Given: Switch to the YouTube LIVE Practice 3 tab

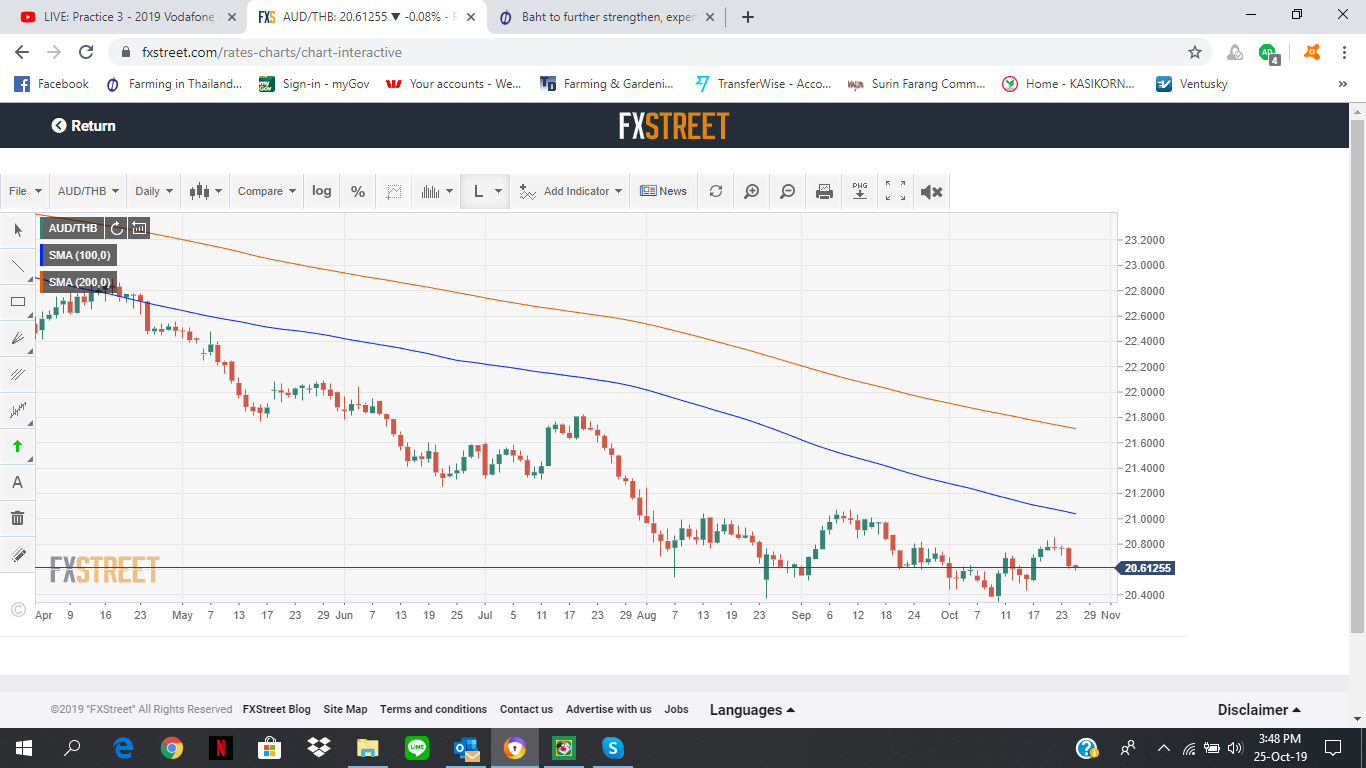Looking at the screenshot, I should pyautogui.click(x=128, y=17).
